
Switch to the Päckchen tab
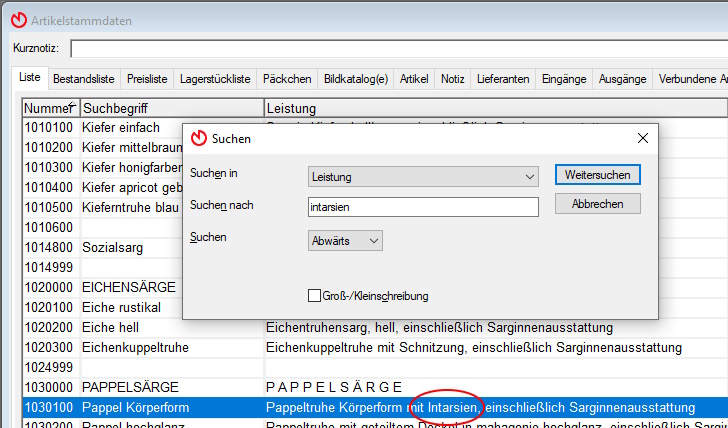coord(287,79)
